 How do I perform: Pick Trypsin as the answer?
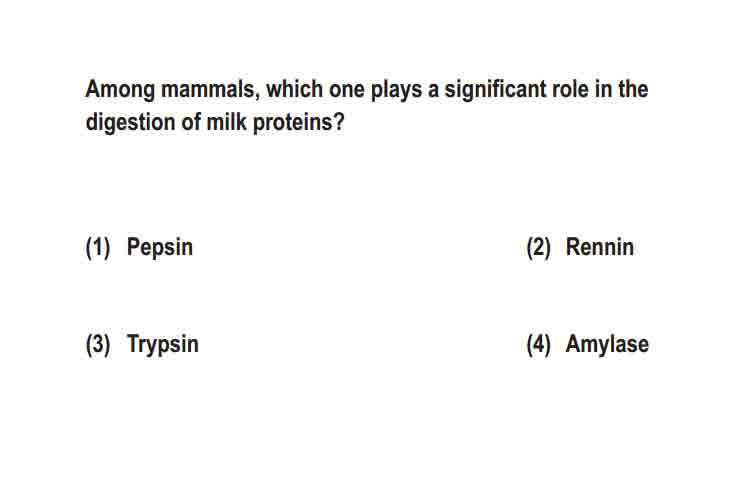coord(163,344)
